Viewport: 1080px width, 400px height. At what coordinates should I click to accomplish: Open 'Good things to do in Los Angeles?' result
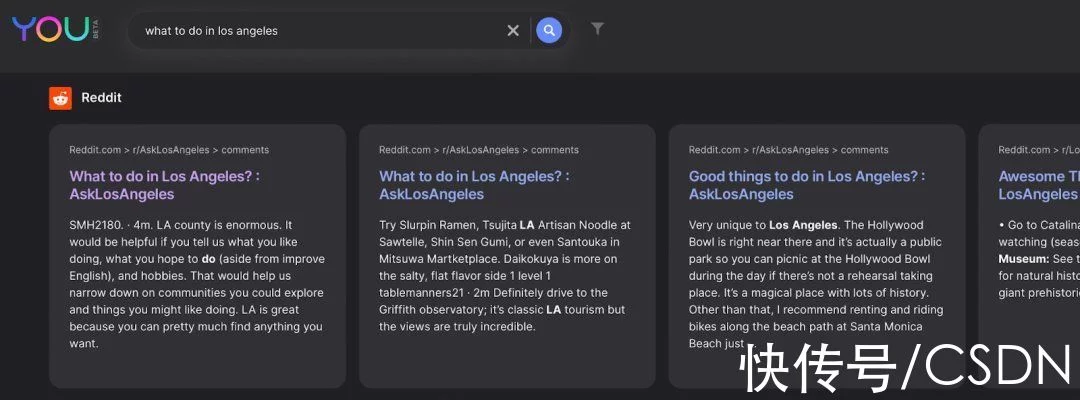(x=807, y=185)
